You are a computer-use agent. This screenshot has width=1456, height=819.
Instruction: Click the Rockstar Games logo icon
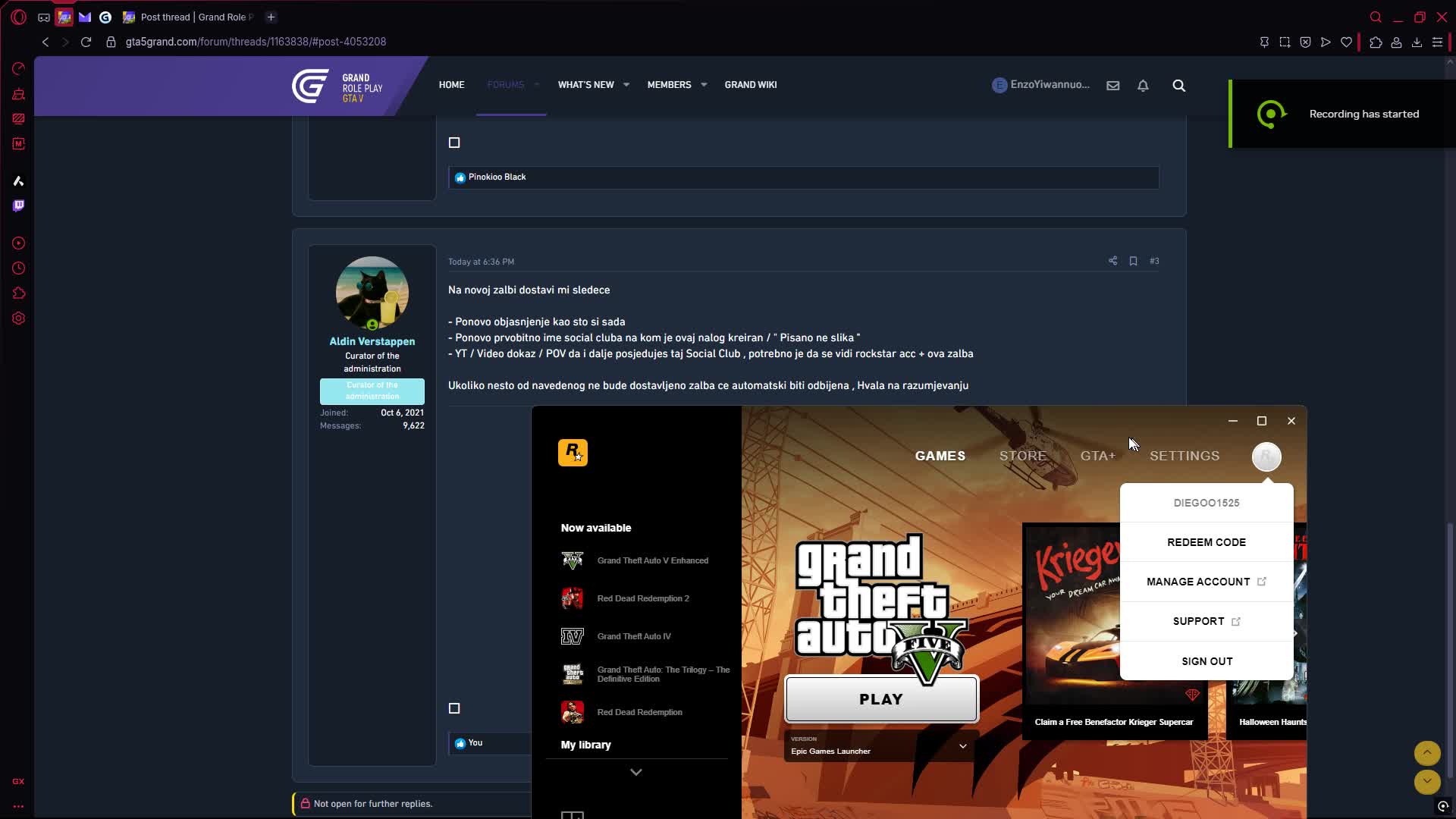[573, 453]
